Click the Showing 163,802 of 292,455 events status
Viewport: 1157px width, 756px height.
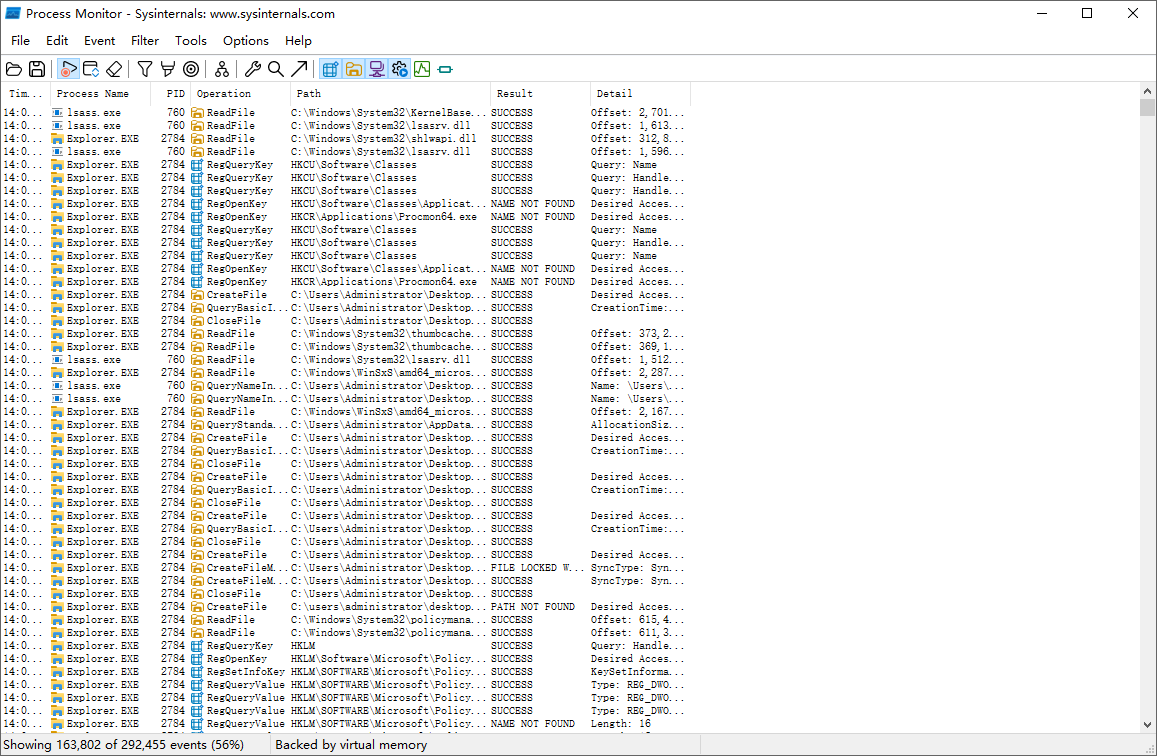point(124,745)
